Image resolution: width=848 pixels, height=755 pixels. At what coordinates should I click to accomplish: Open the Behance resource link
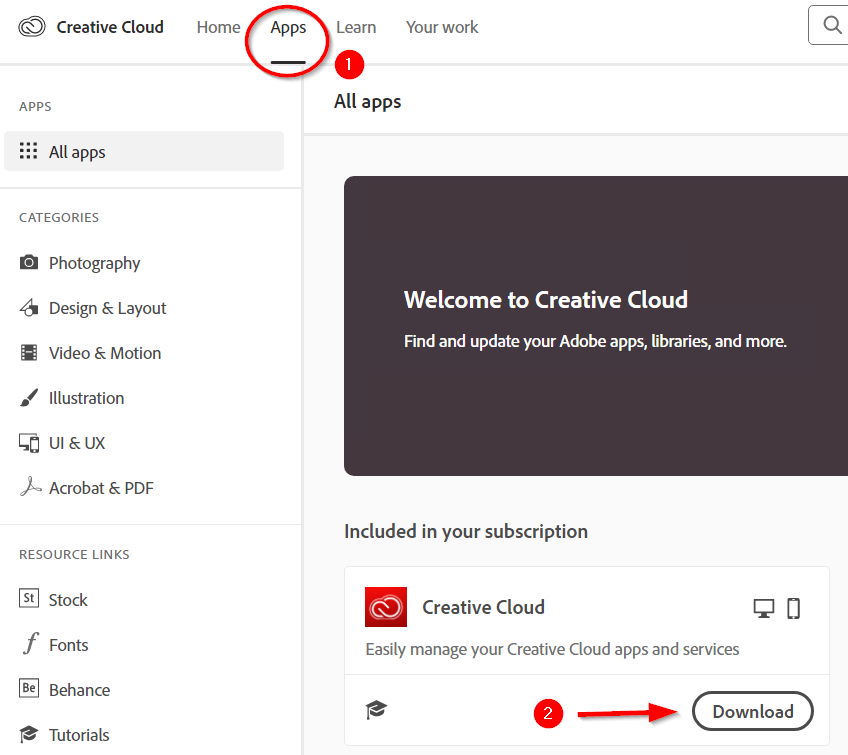click(x=80, y=690)
